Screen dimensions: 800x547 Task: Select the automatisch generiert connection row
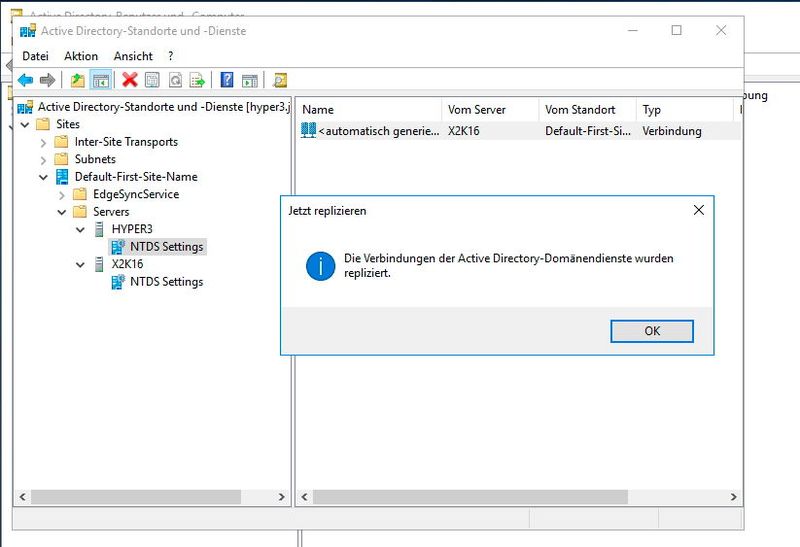click(518, 131)
